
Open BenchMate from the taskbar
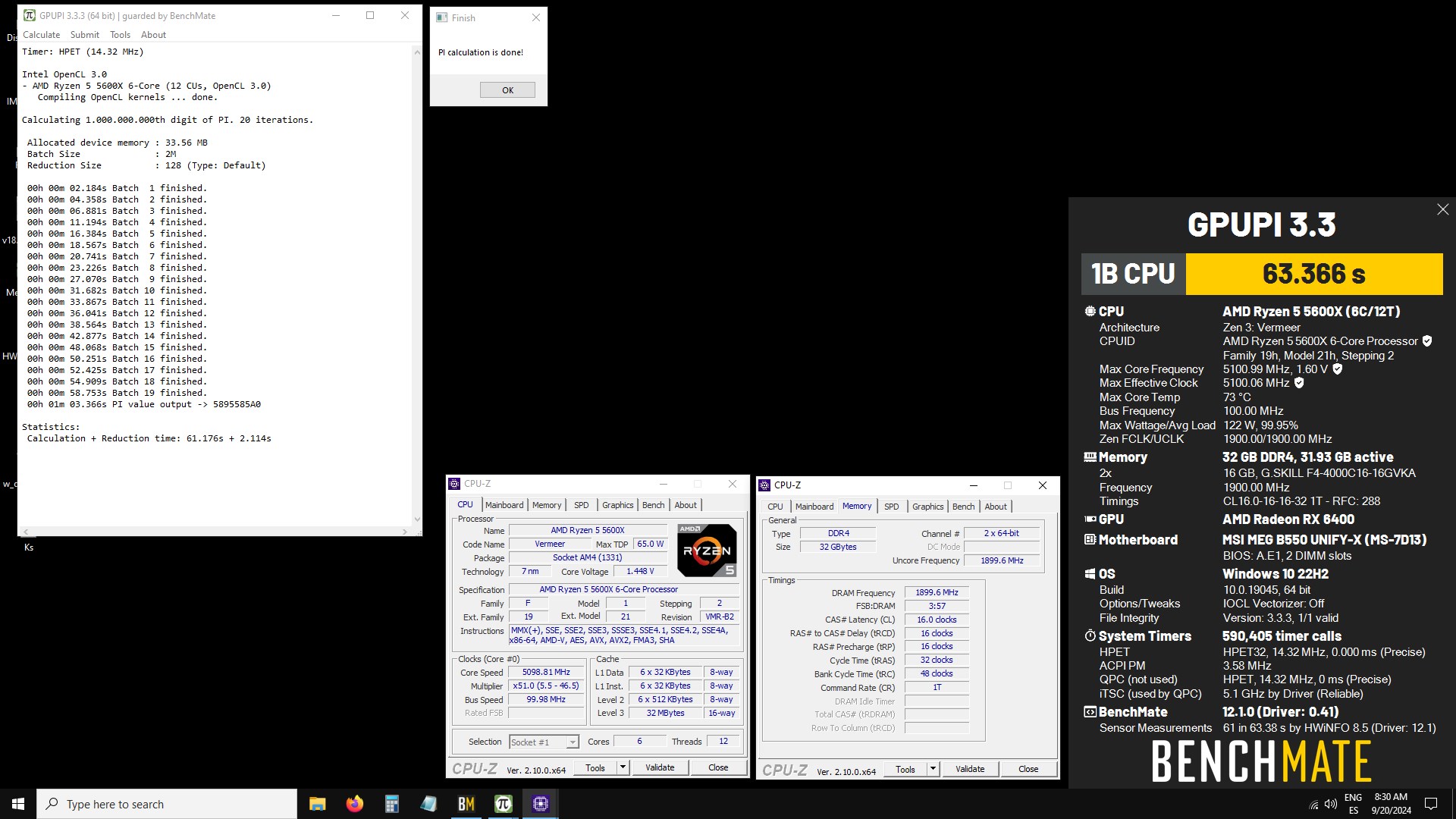click(466, 804)
